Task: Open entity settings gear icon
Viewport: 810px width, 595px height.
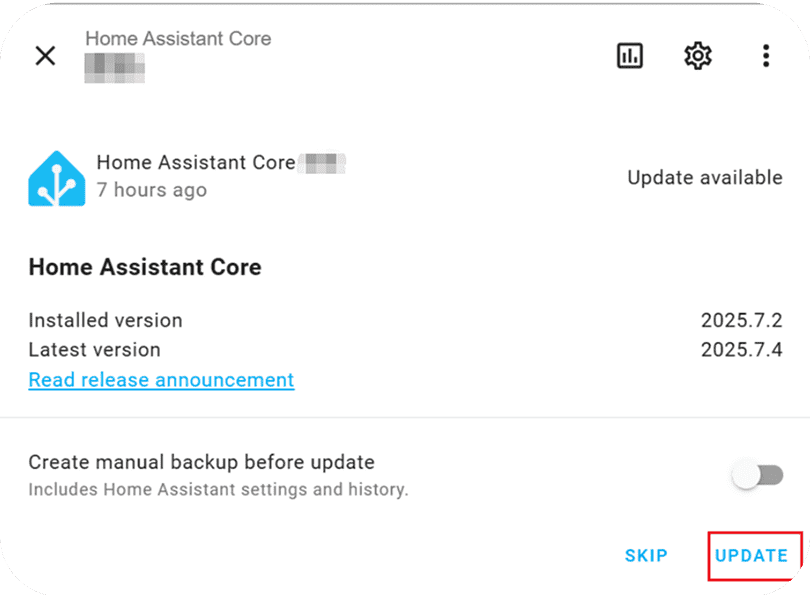Action: click(x=697, y=56)
